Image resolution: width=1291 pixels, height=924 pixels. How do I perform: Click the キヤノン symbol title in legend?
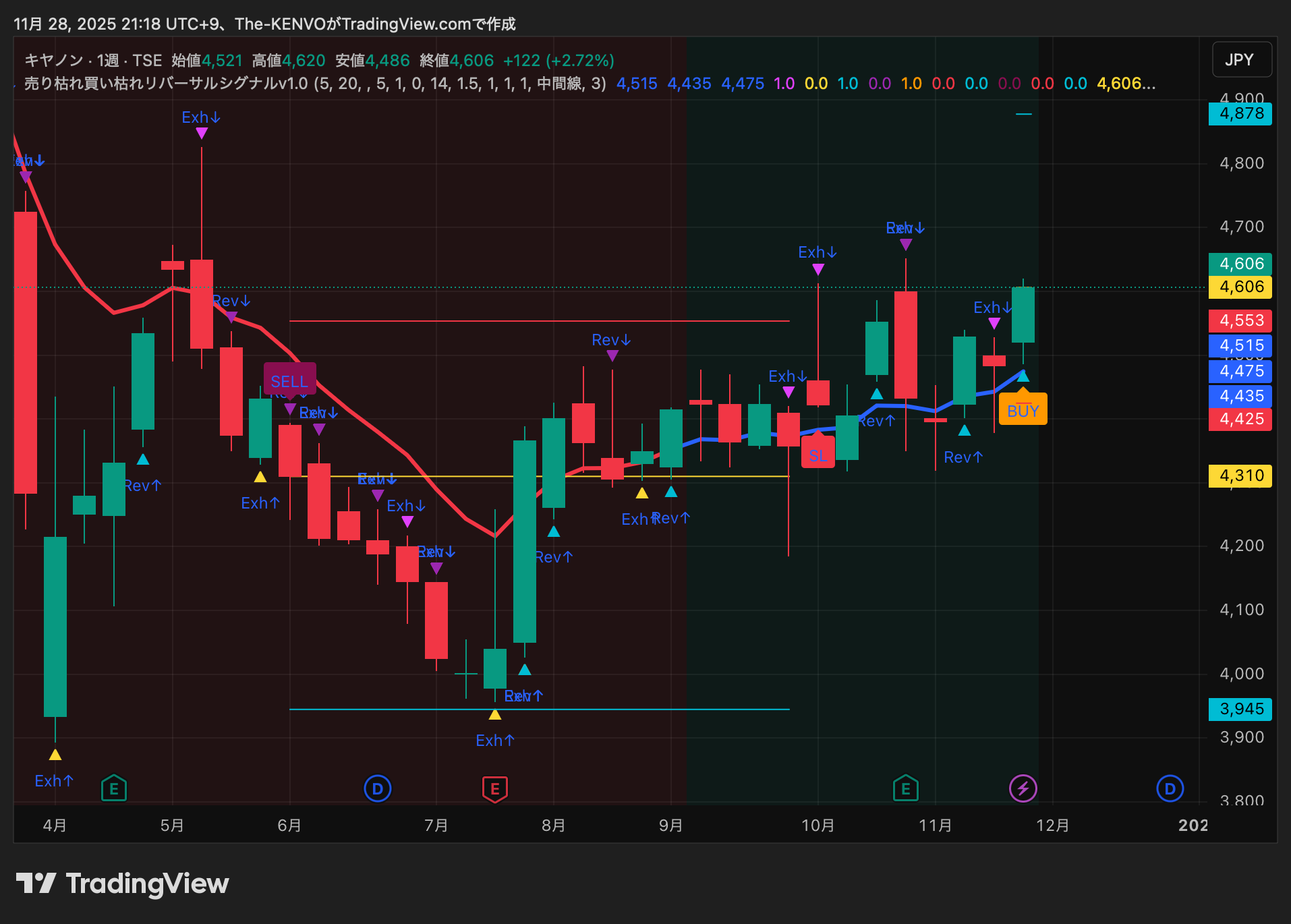(54, 61)
